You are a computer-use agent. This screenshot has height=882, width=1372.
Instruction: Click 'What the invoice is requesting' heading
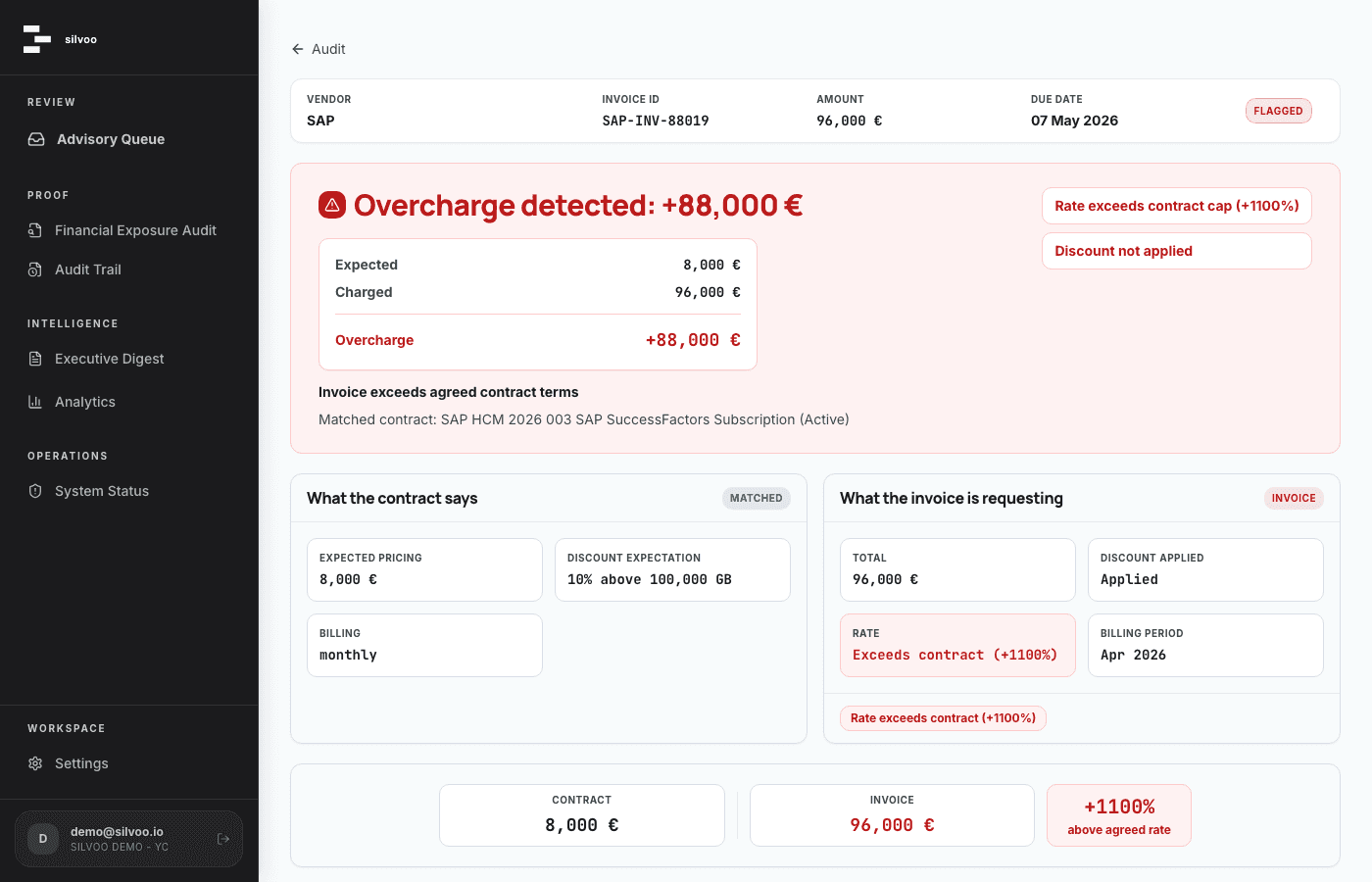[952, 498]
